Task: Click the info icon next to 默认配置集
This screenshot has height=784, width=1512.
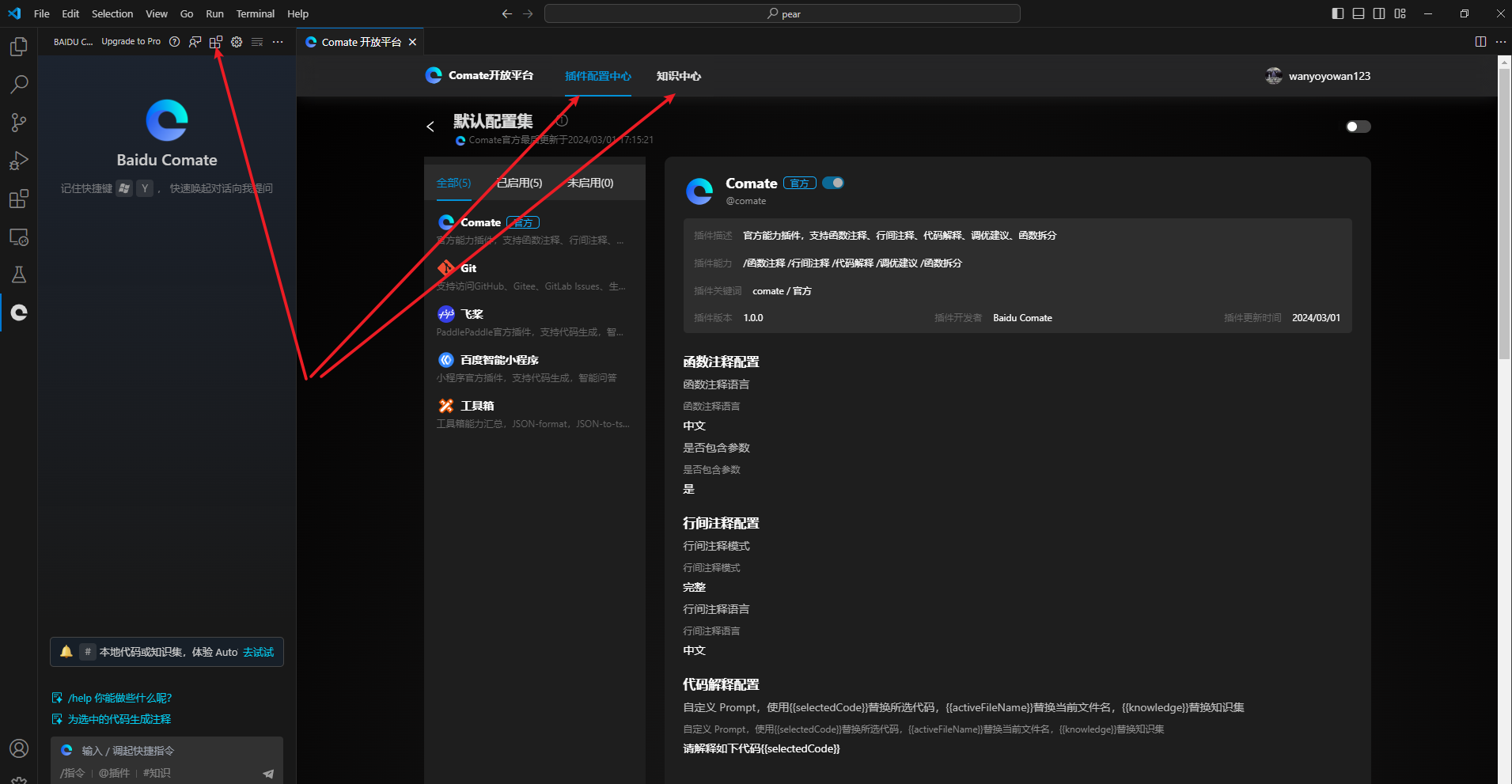Action: pos(563,120)
